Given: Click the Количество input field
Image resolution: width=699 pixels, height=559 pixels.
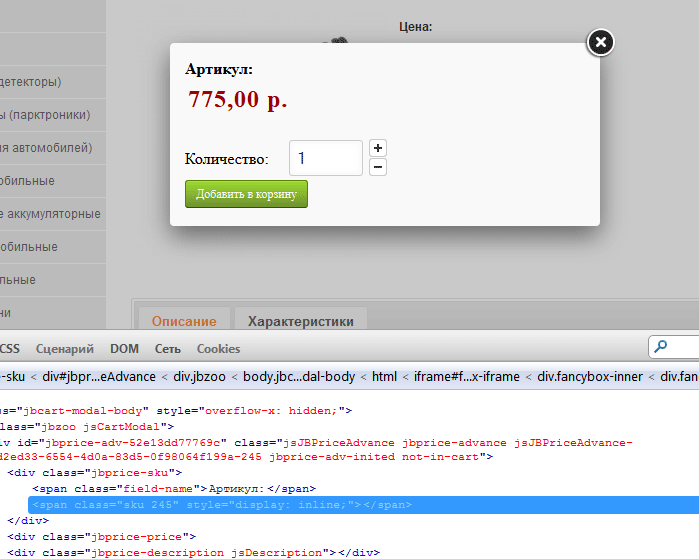Looking at the screenshot, I should (325, 158).
